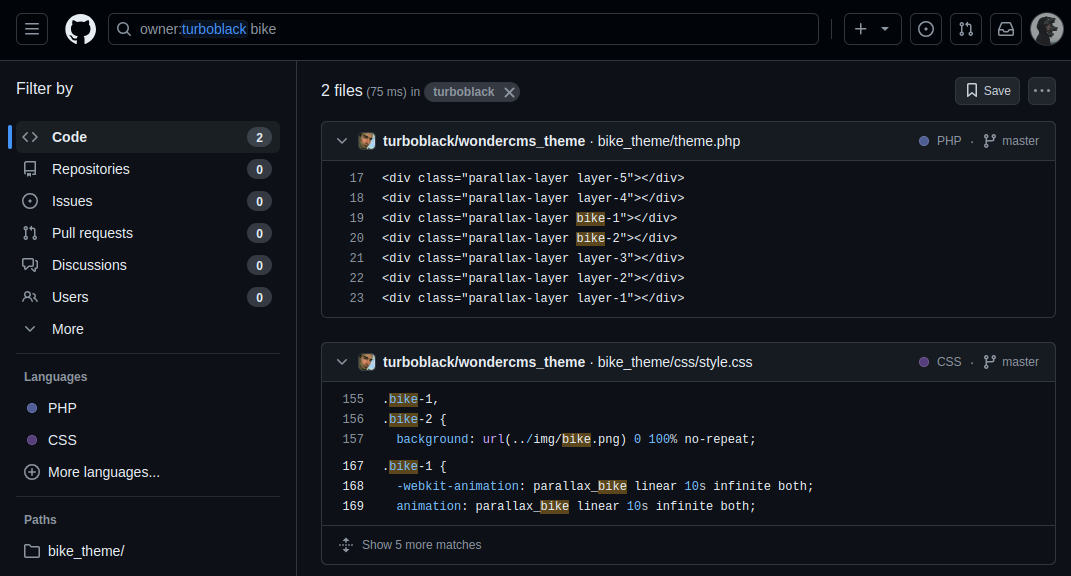Click the bookmark icon on Save button

pos(971,91)
